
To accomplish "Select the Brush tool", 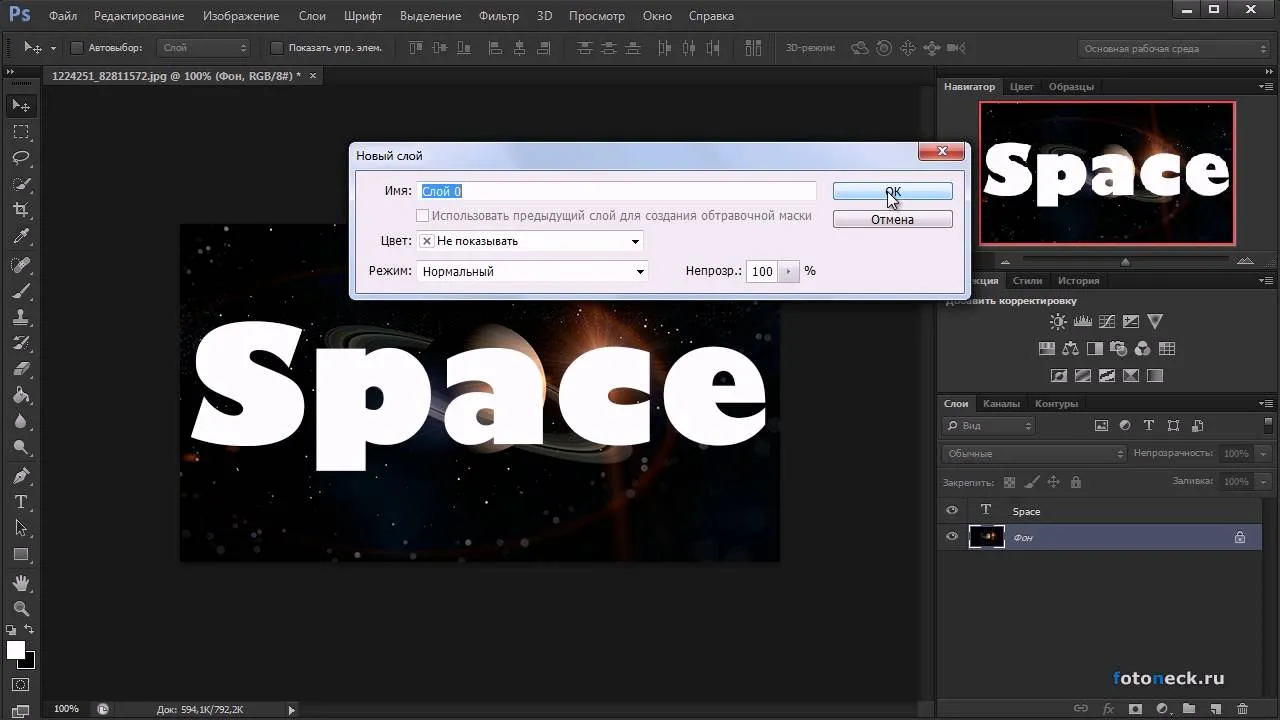I will coord(21,290).
